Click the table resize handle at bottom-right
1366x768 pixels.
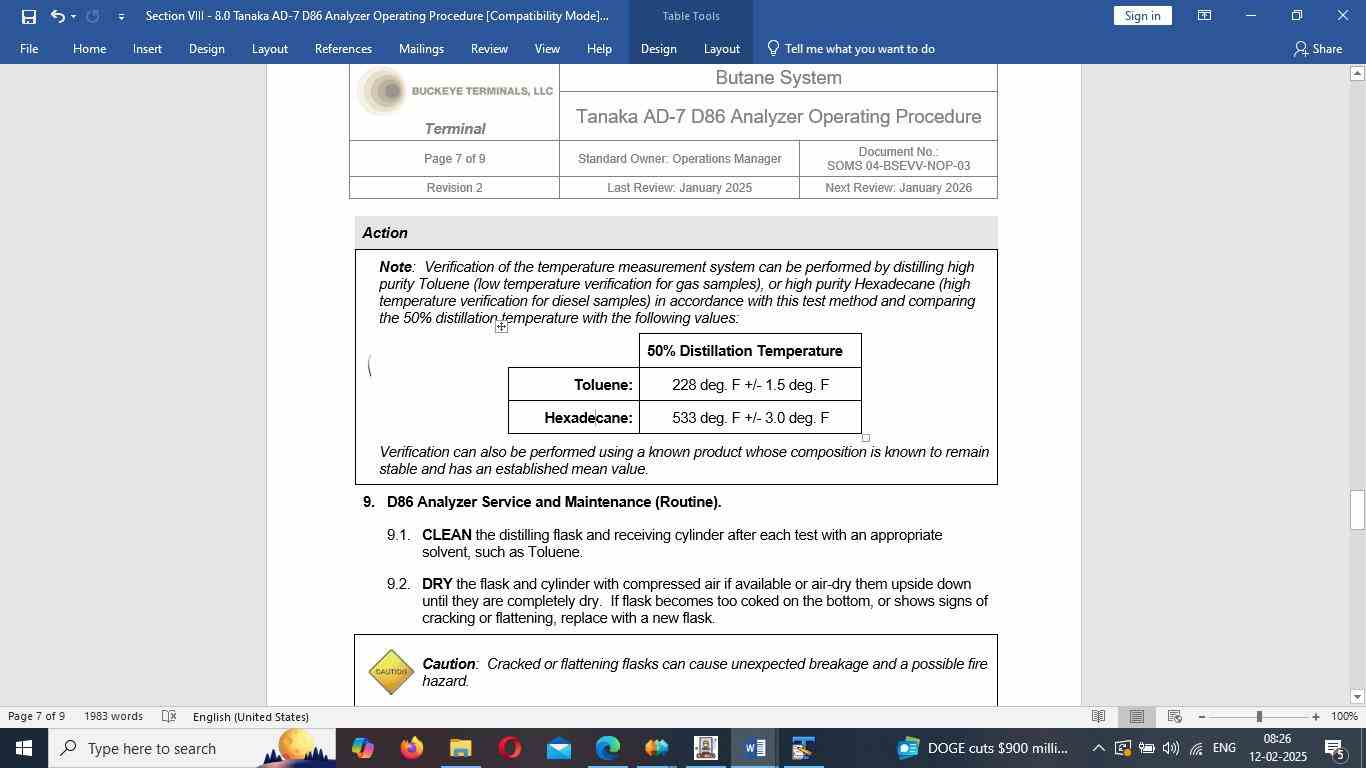(x=866, y=438)
